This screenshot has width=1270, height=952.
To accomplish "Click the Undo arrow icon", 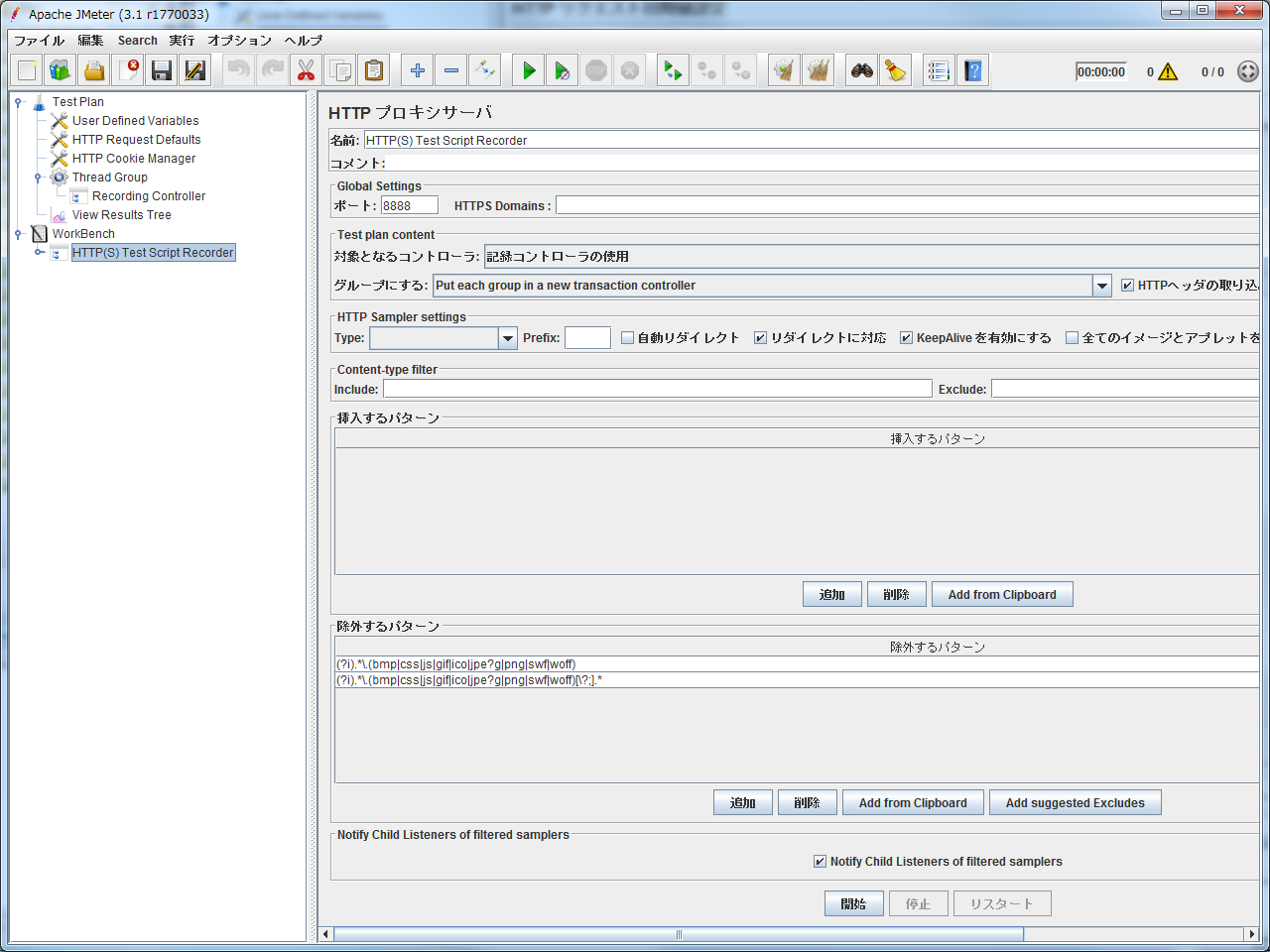I will [239, 70].
